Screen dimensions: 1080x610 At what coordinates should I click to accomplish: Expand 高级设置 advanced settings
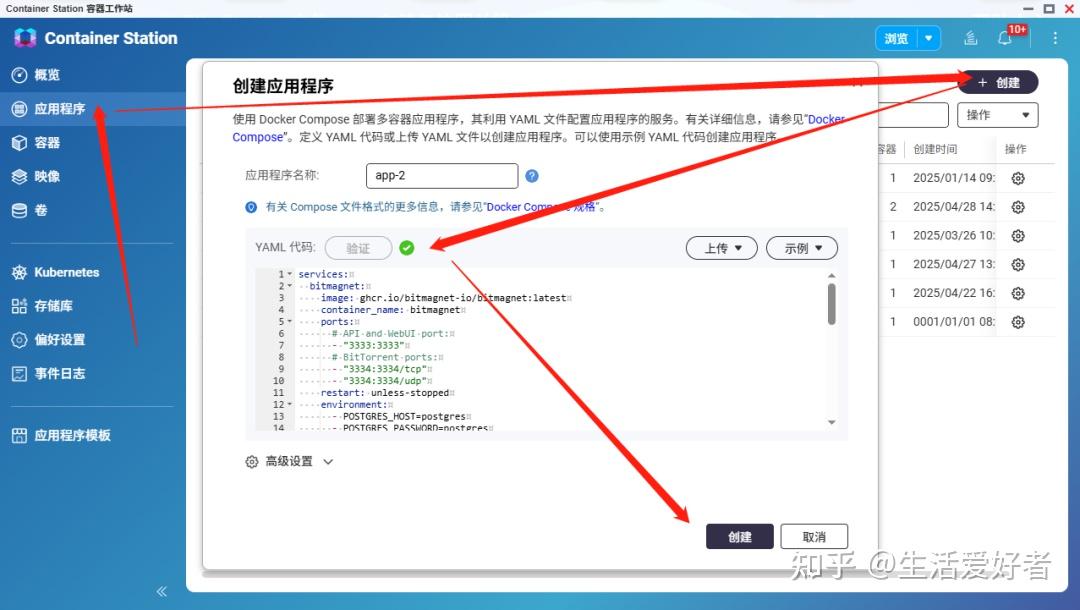(x=289, y=461)
